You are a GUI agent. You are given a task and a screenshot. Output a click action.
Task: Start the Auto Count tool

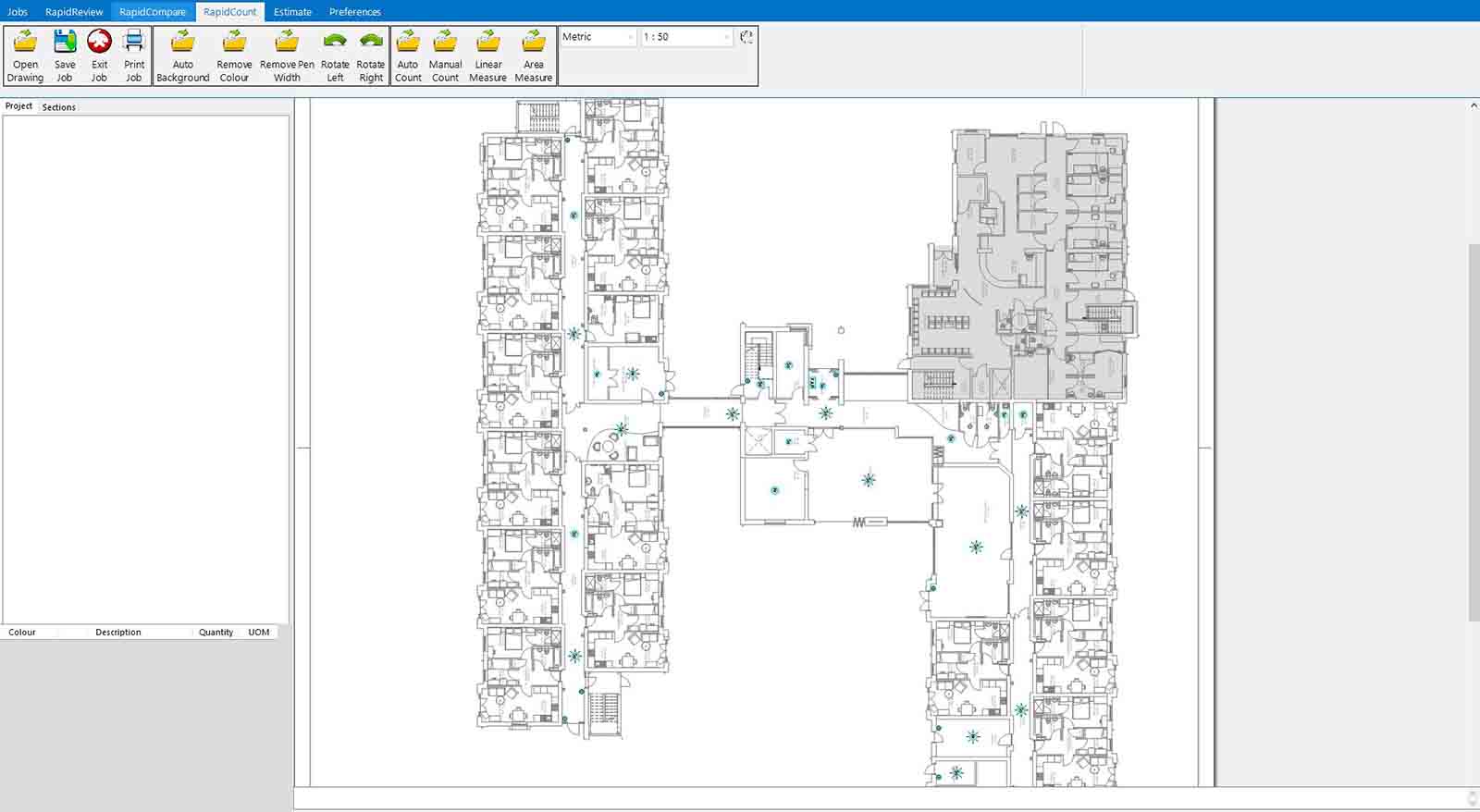(x=408, y=55)
